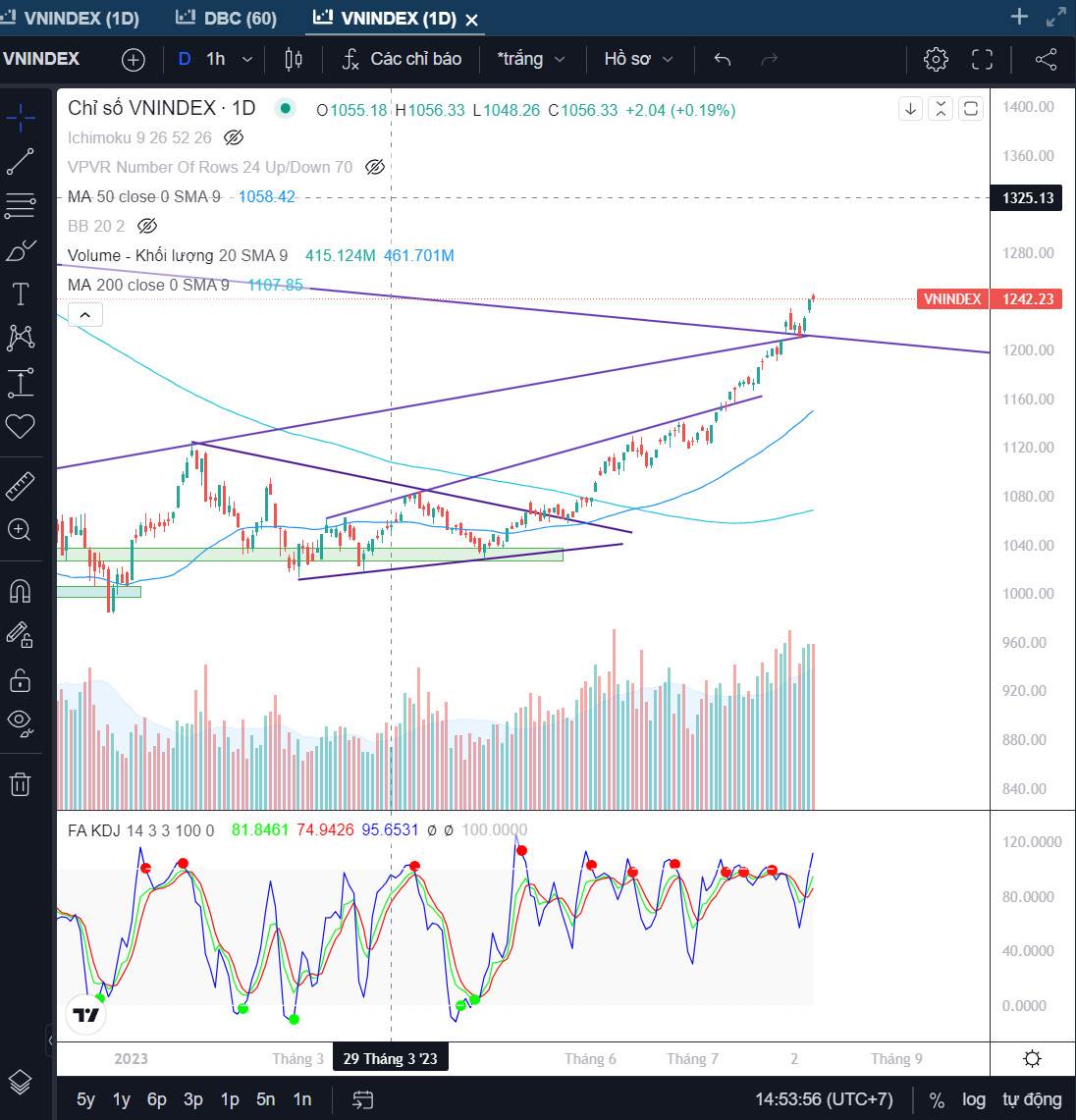Open the heart icons tool
The width and height of the screenshot is (1076, 1120).
coord(21,426)
